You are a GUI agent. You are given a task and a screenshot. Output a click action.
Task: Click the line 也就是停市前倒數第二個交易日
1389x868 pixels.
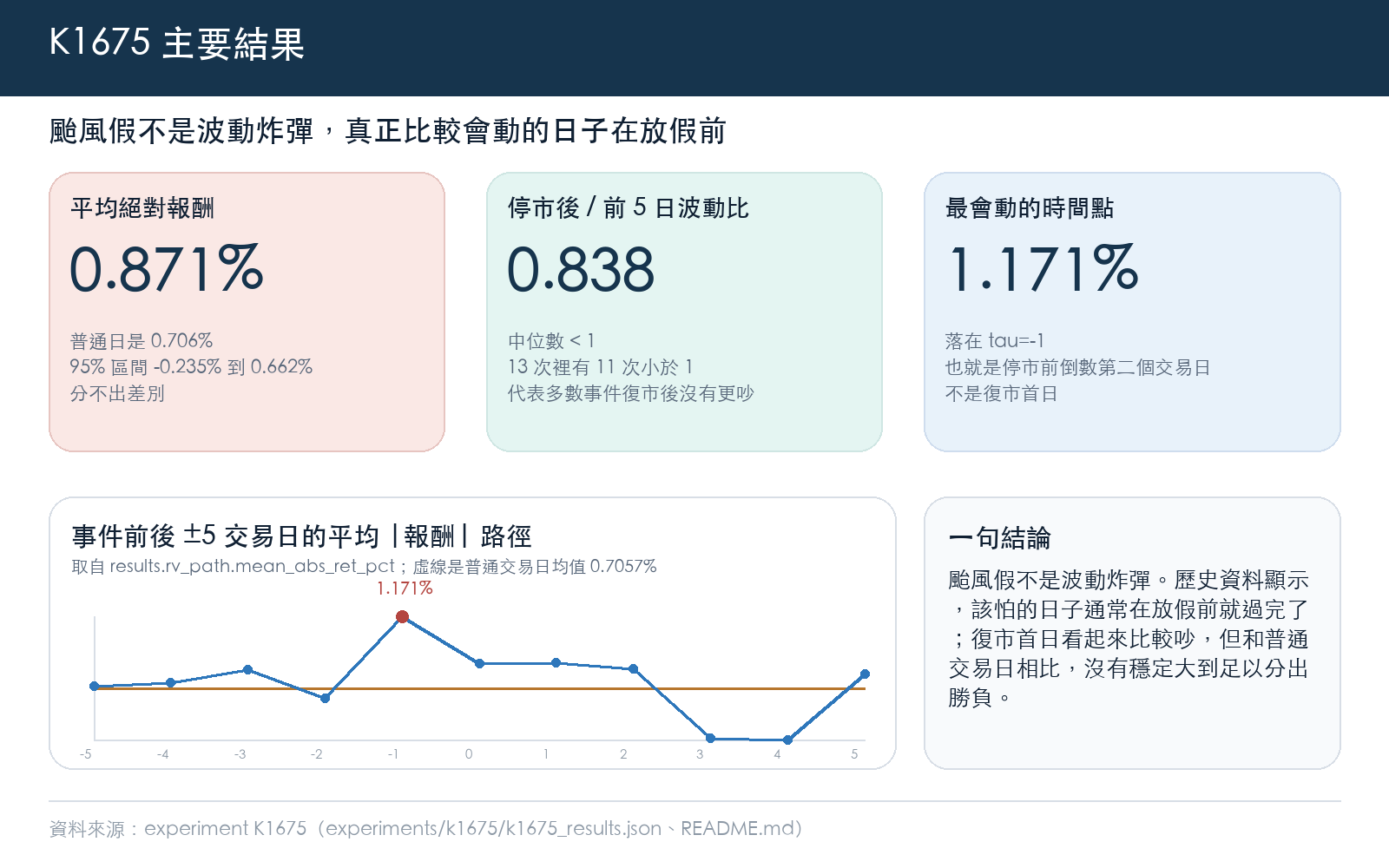(1077, 367)
